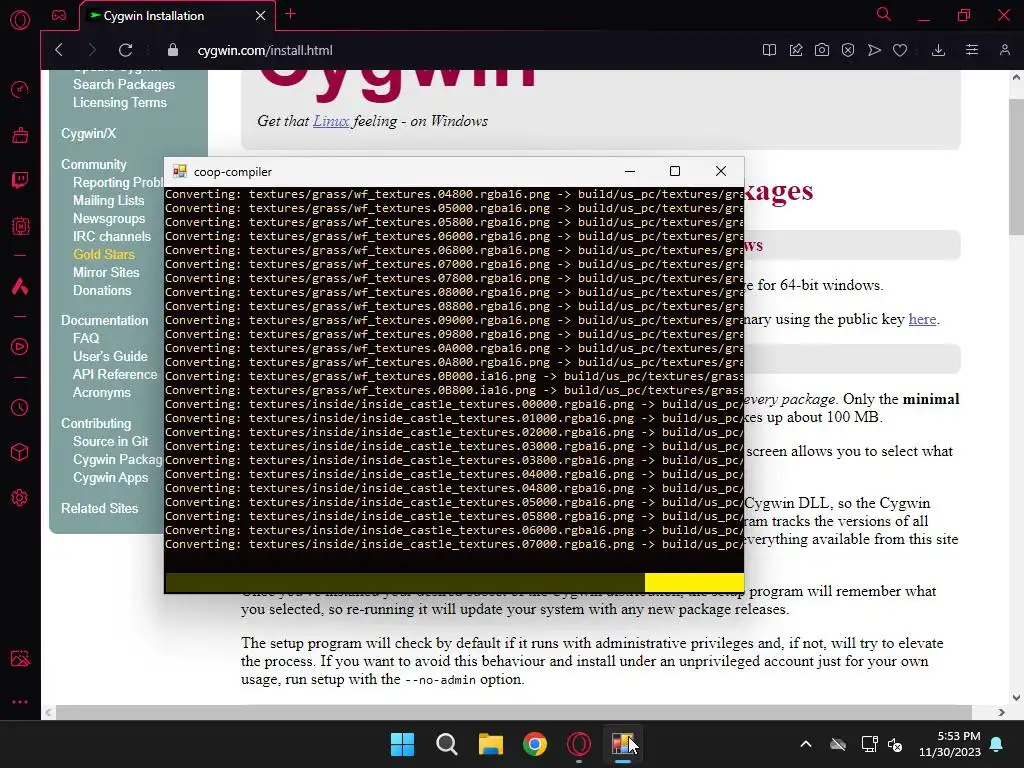Open Easy Setup sliders icon
This screenshot has width=1024, height=768.
[972, 50]
